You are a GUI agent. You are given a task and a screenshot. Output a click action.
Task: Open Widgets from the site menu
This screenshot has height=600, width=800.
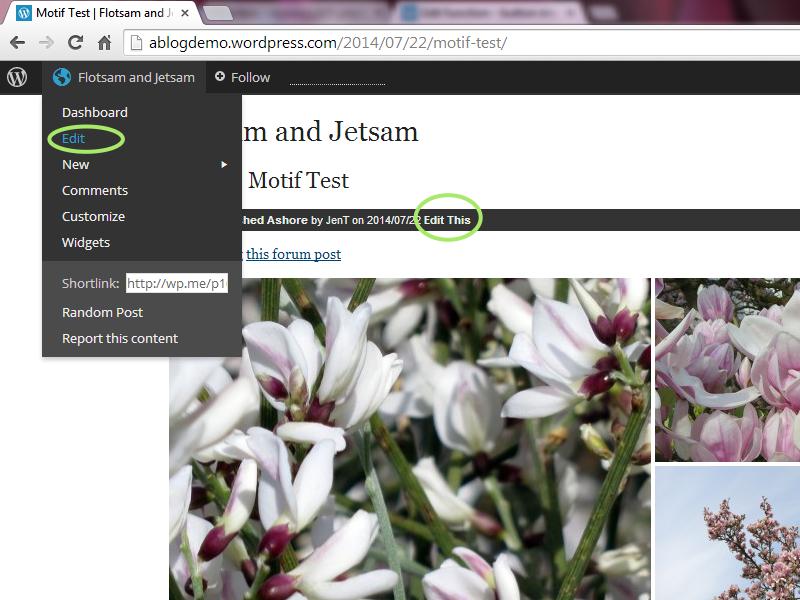[86, 242]
